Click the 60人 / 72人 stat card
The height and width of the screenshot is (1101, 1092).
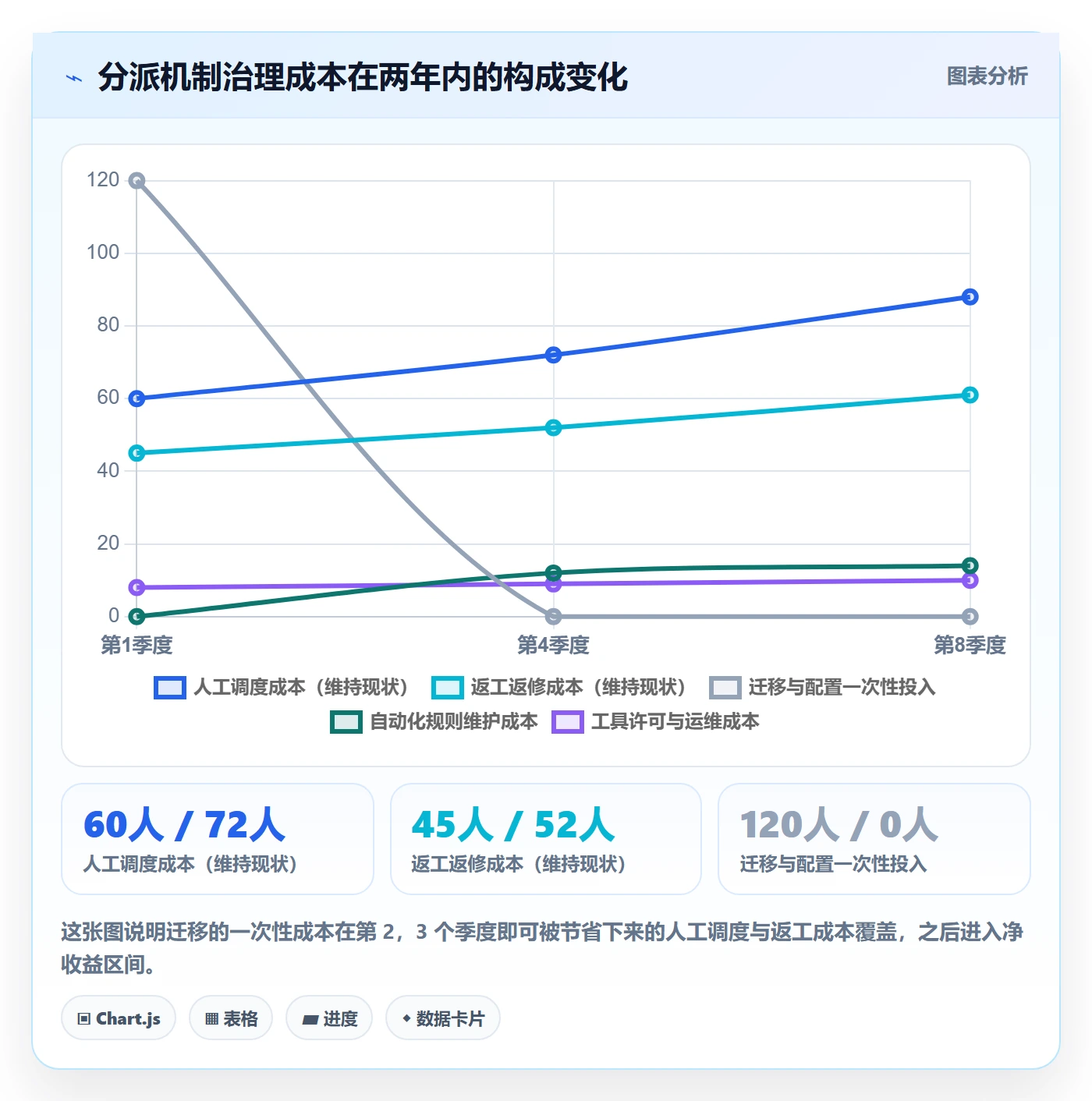coord(218,840)
